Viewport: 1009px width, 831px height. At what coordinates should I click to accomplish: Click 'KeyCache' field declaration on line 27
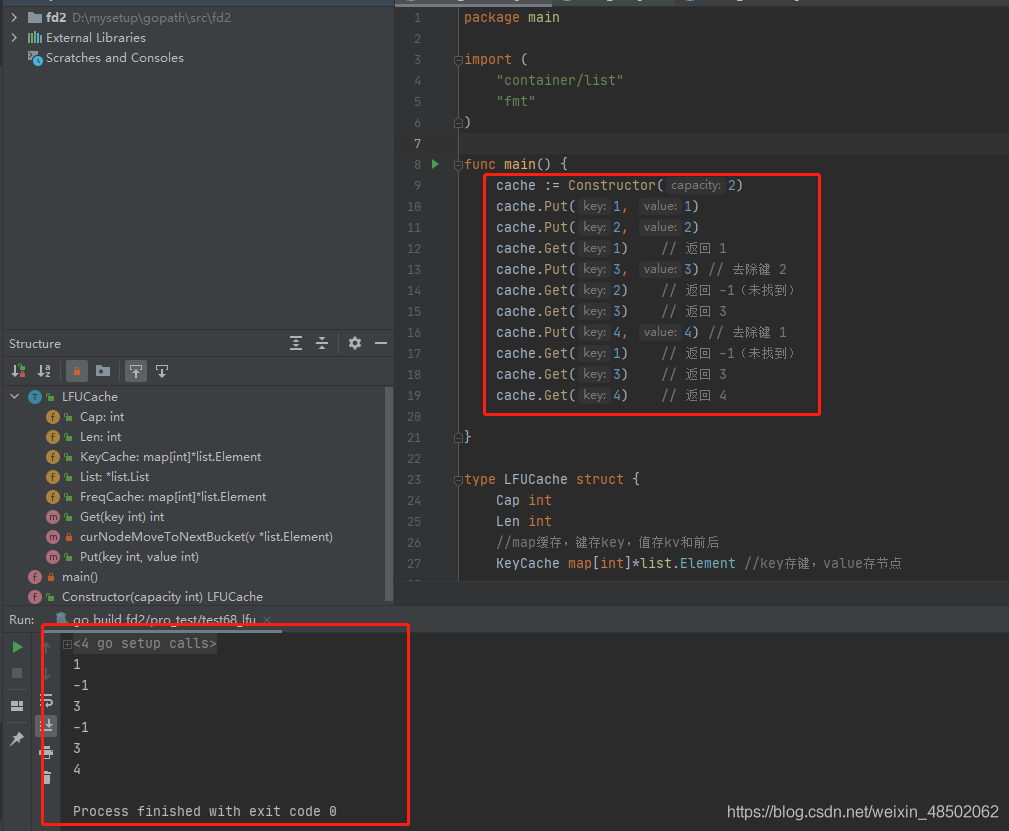(x=528, y=563)
